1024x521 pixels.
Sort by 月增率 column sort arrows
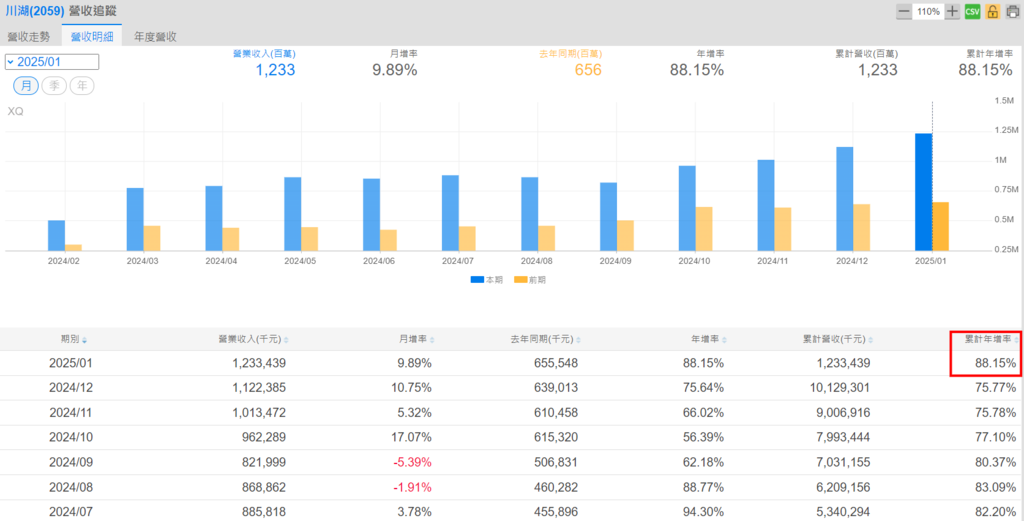tap(432, 340)
